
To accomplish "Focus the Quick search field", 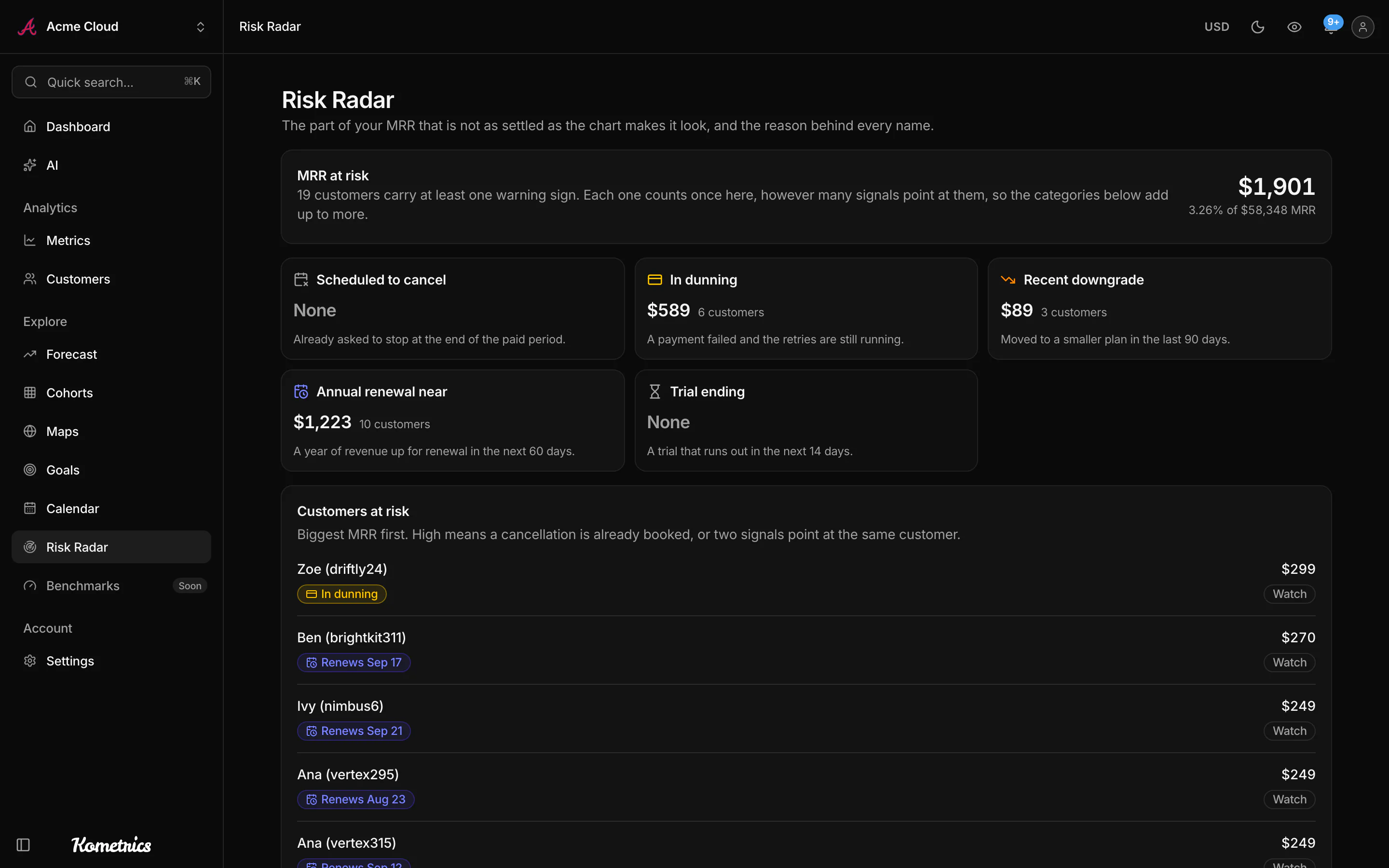I will pos(111,82).
